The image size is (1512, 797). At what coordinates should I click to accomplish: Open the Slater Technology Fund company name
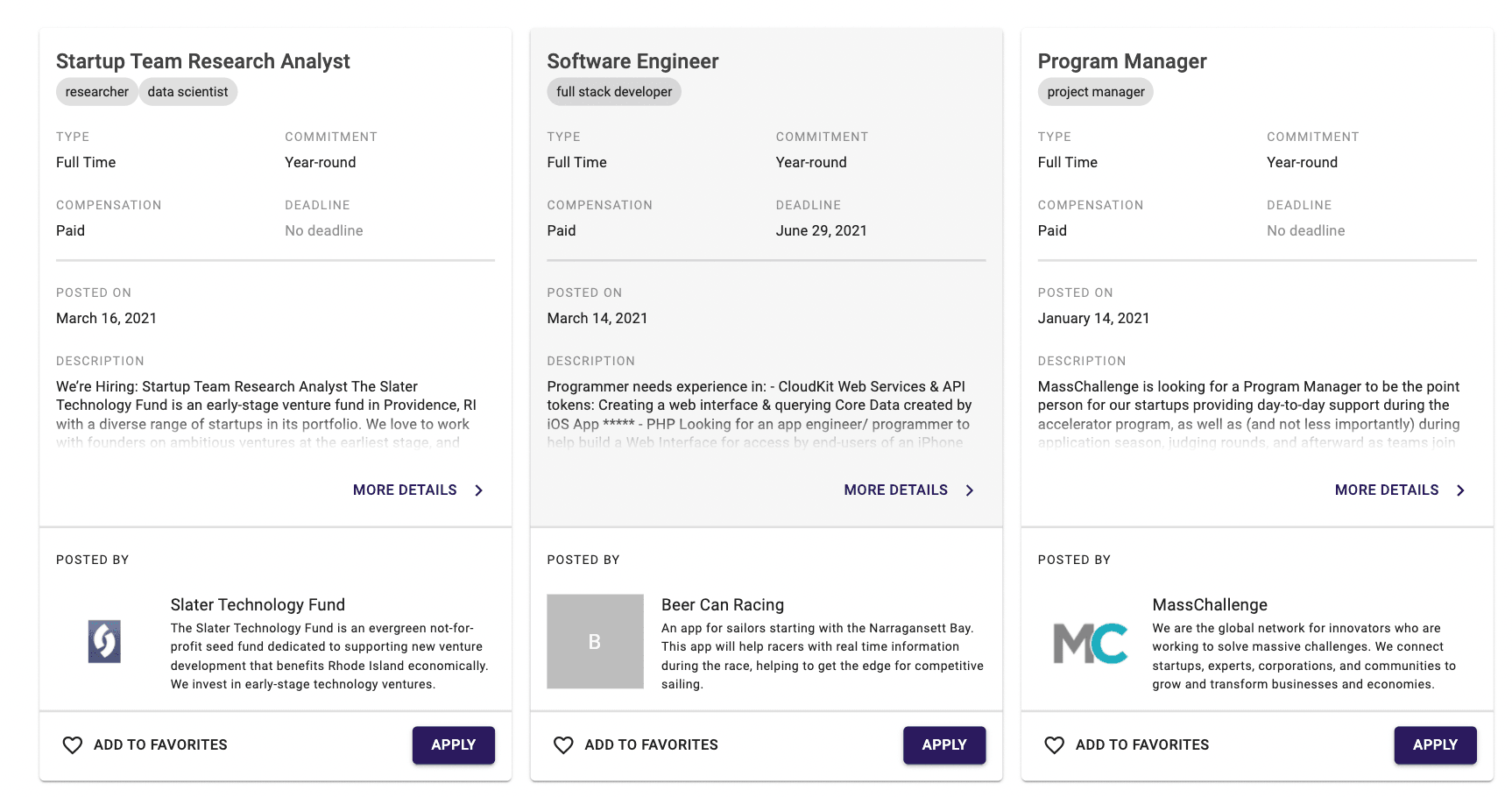click(258, 605)
